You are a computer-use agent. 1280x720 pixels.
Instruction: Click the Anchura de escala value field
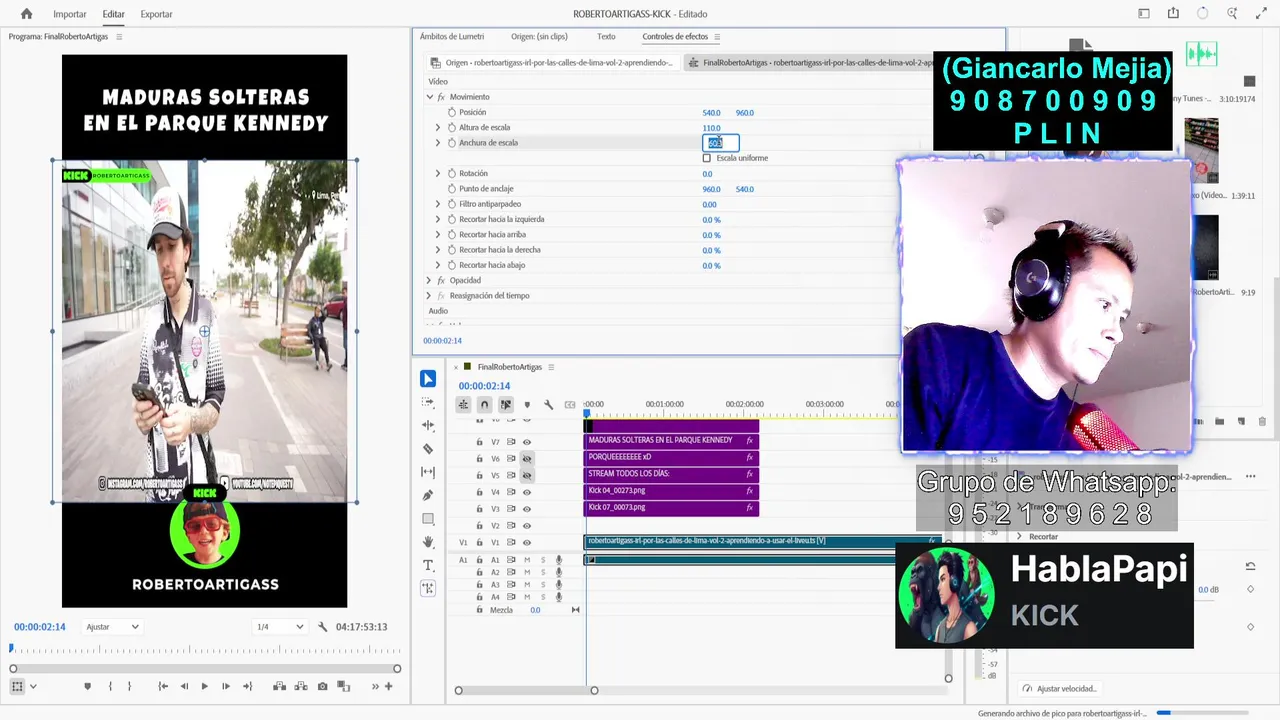click(x=720, y=143)
